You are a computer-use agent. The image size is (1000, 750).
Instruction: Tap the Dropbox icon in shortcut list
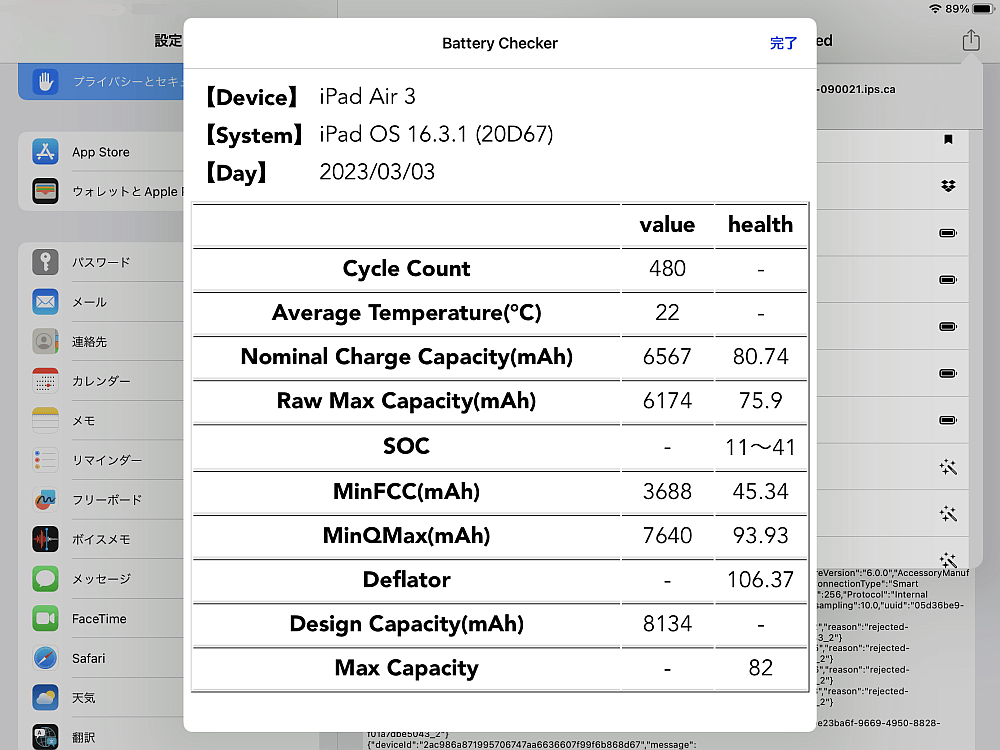(948, 186)
